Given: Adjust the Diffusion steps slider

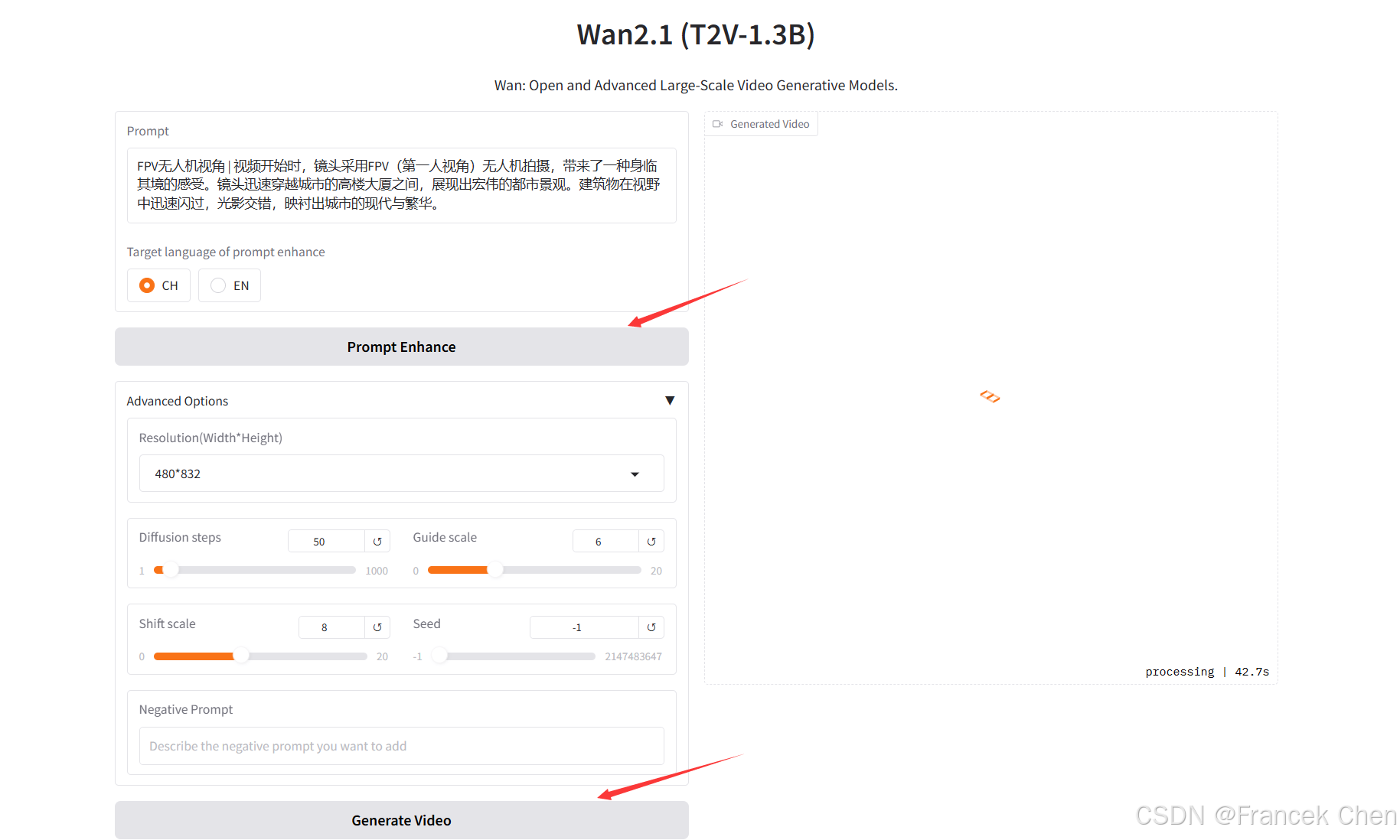Looking at the screenshot, I should (254, 570).
